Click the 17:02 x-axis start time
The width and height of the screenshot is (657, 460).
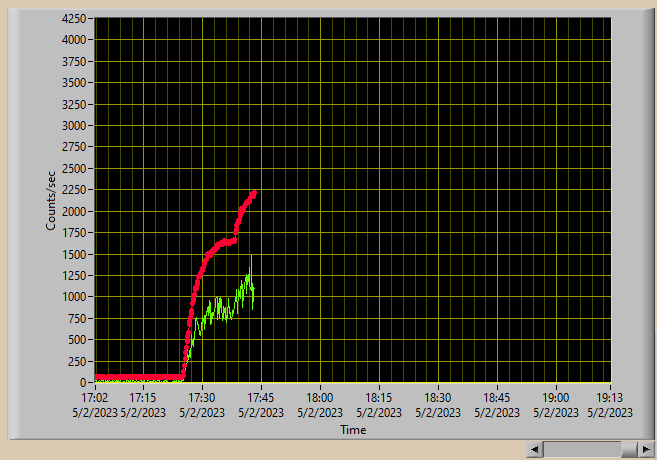pos(95,398)
